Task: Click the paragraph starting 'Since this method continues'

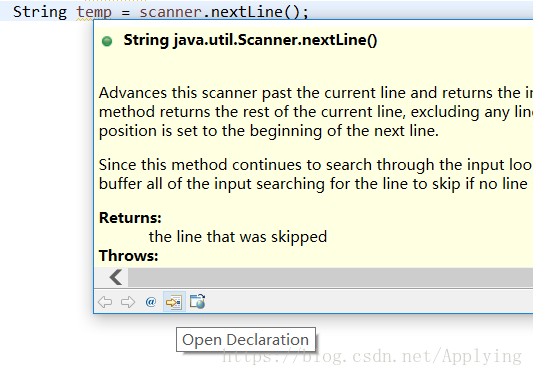Action: (316, 174)
